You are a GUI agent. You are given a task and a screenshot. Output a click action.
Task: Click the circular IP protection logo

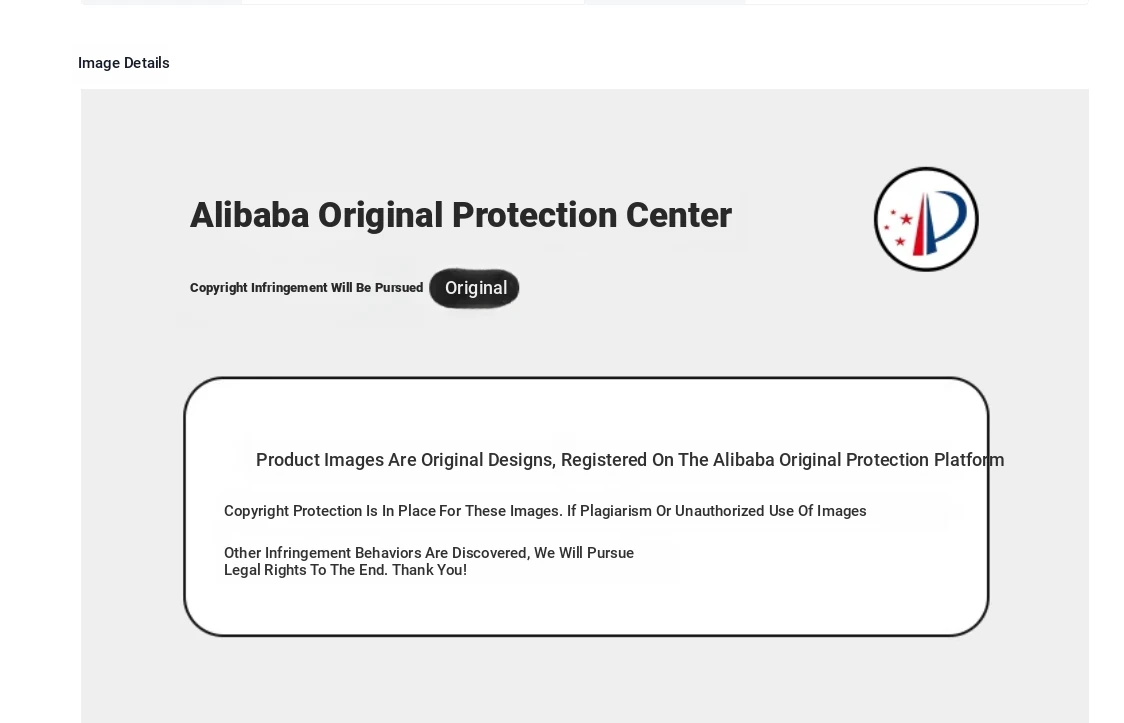click(926, 219)
